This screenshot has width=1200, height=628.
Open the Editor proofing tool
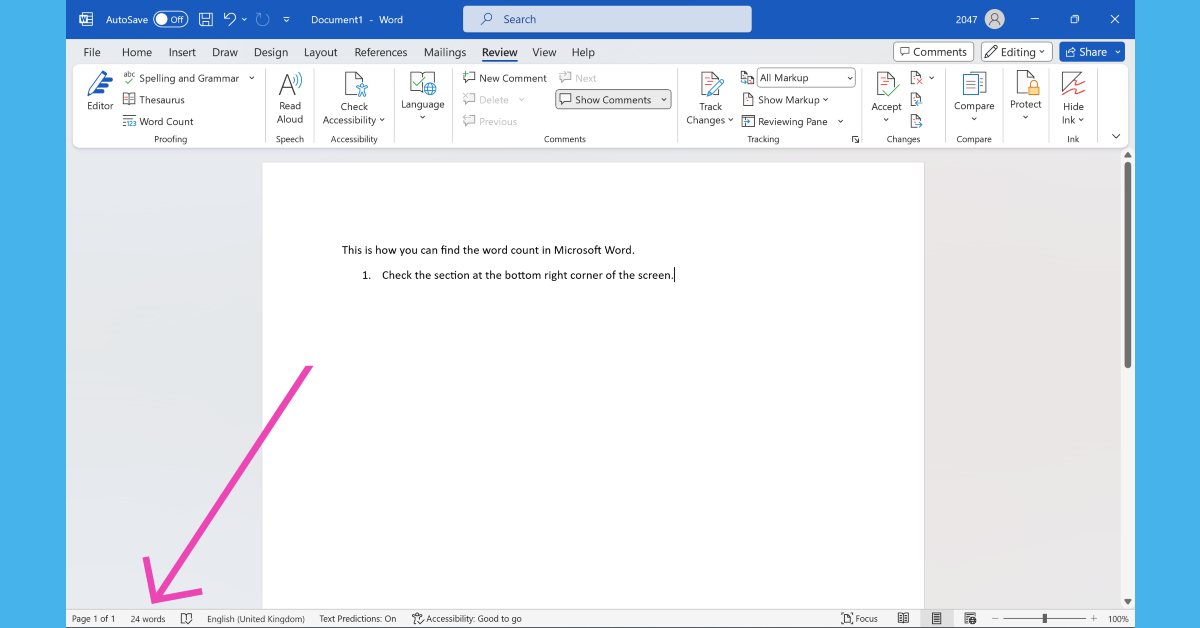100,91
